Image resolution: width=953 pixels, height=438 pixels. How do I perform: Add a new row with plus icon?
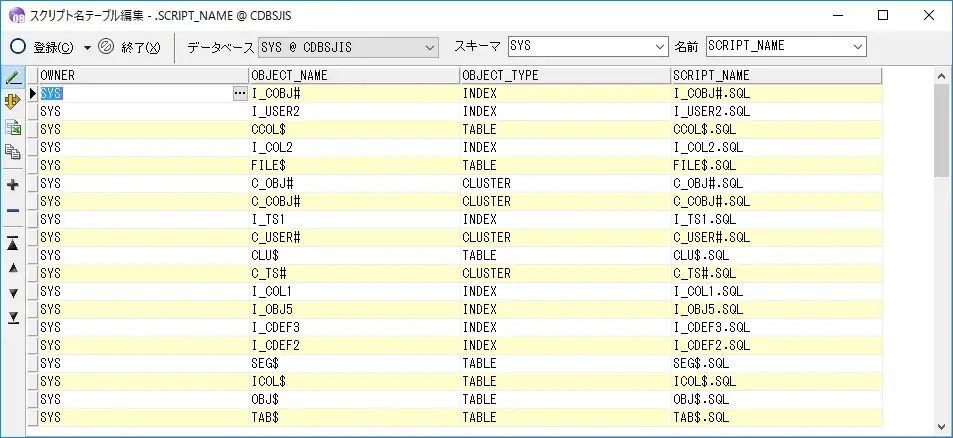(13, 185)
